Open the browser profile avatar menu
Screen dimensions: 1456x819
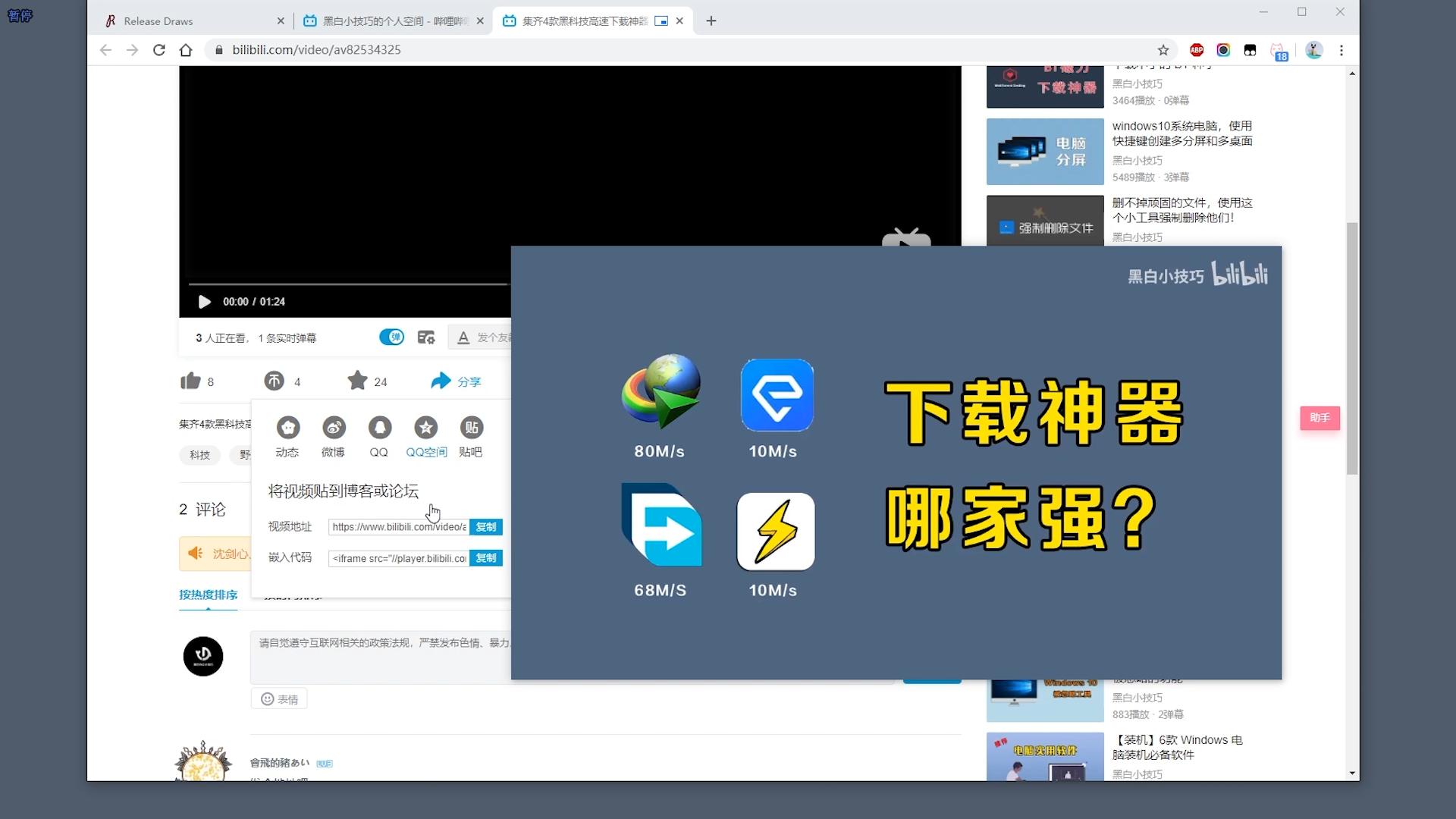click(x=1314, y=50)
